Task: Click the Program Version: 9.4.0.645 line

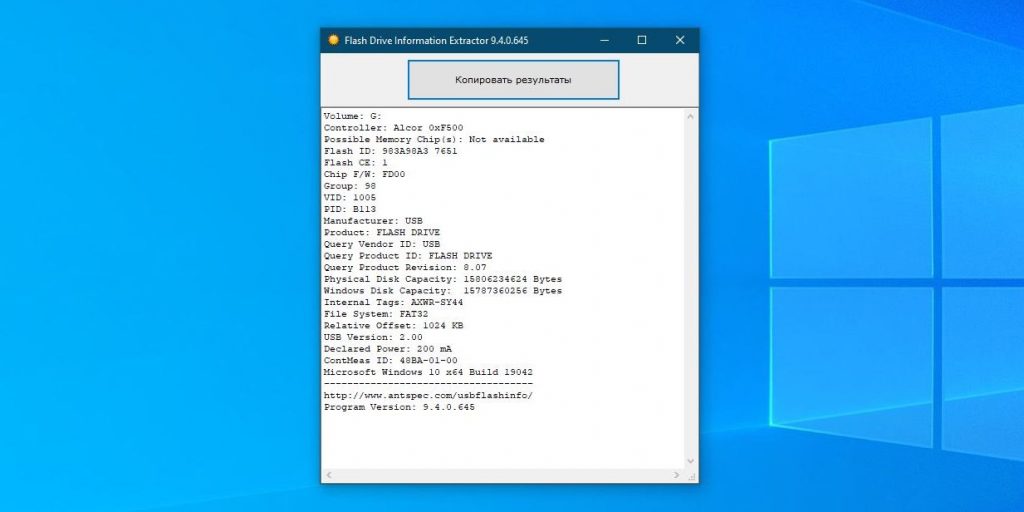Action: point(399,407)
